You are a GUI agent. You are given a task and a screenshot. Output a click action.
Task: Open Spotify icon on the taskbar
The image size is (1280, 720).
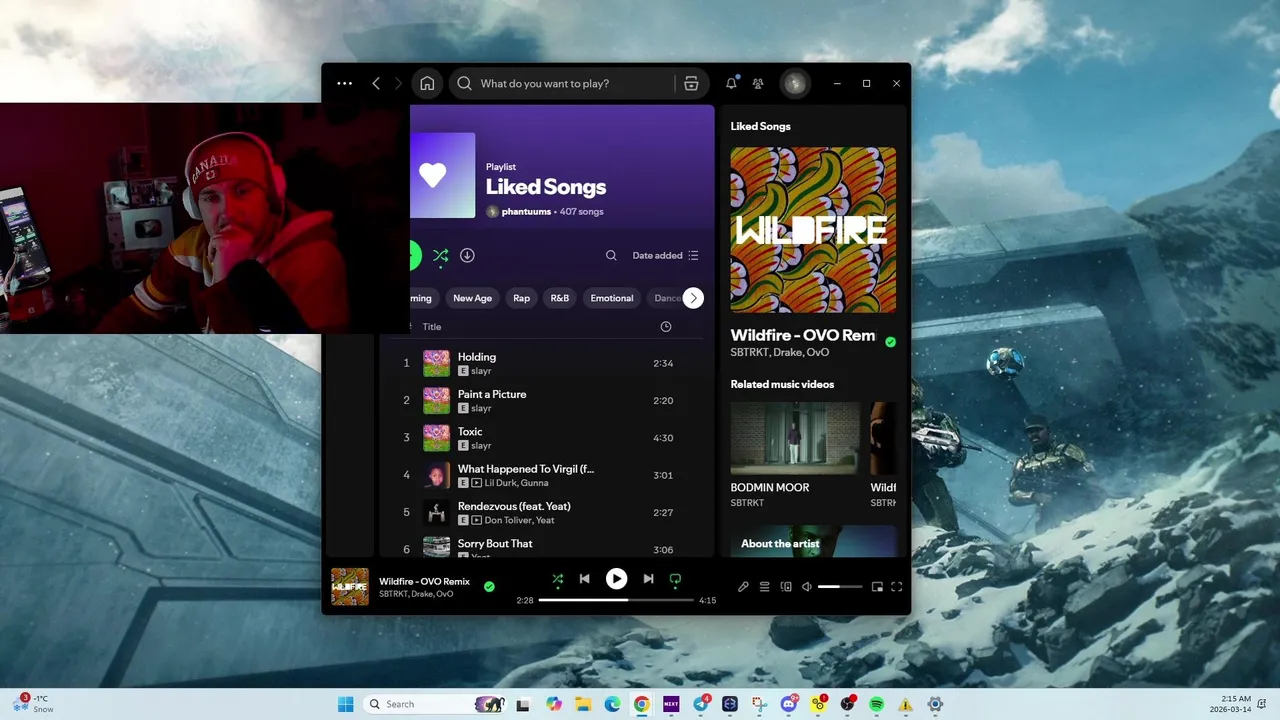click(876, 704)
